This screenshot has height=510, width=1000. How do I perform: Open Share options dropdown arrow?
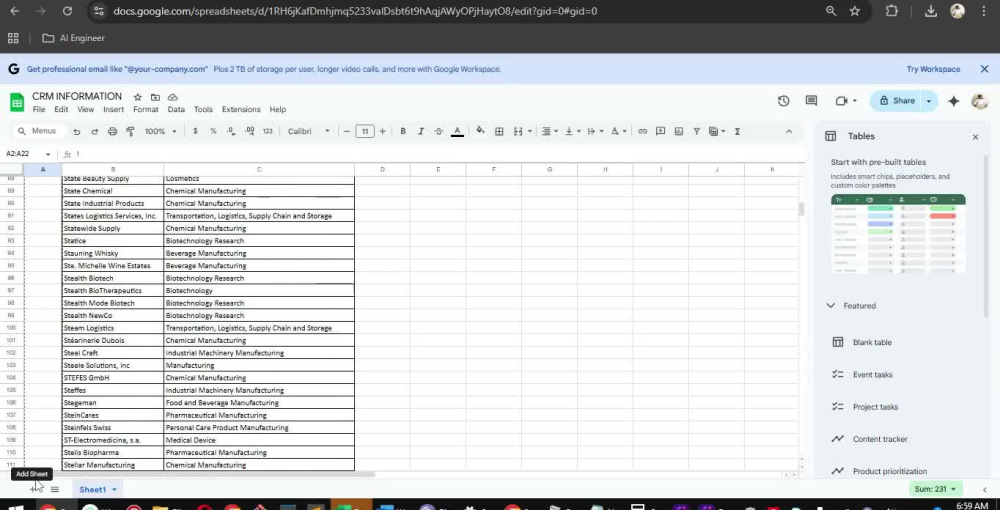929,101
